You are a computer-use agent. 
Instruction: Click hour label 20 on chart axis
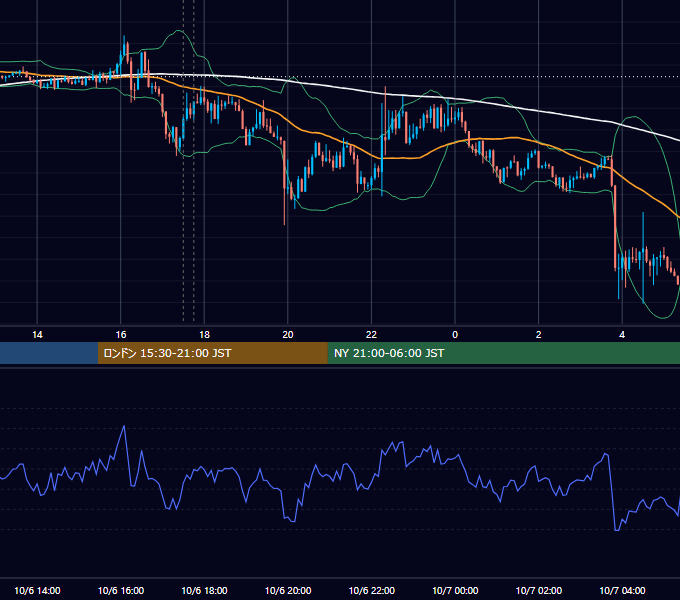point(288,335)
